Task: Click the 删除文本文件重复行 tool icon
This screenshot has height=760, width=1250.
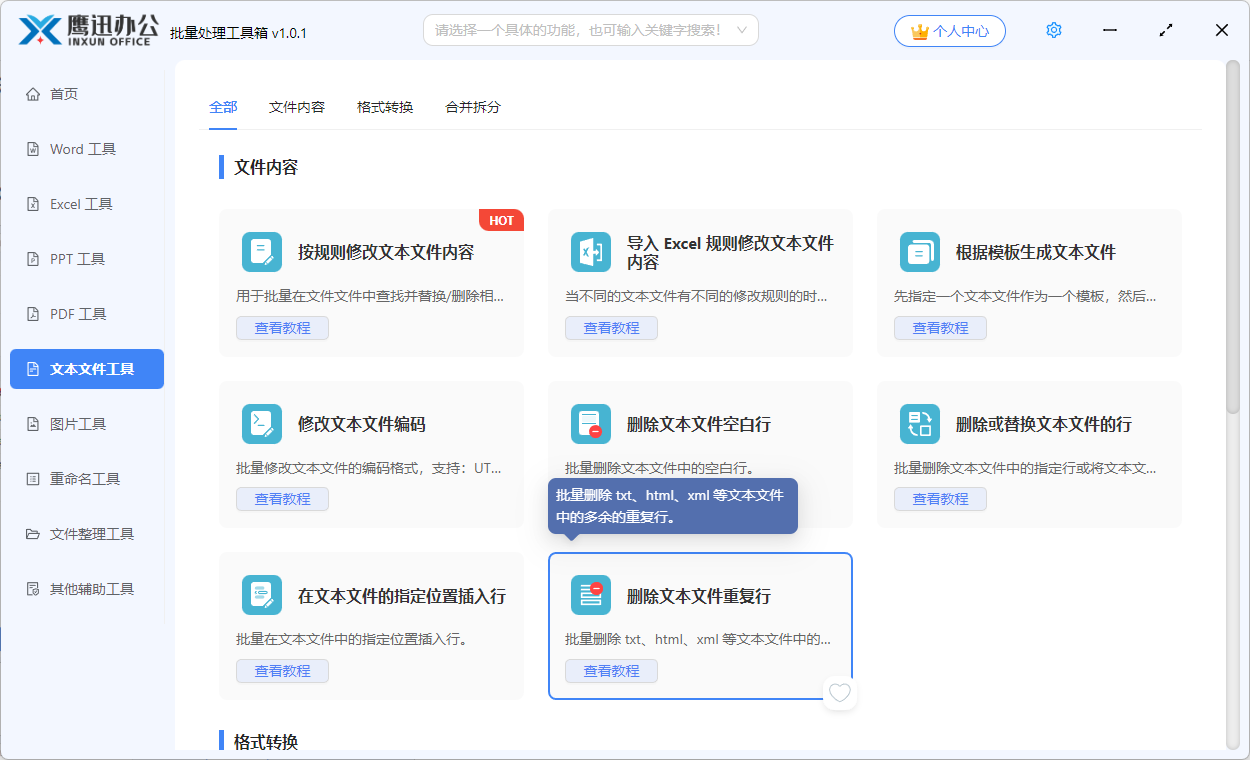Action: click(x=590, y=594)
